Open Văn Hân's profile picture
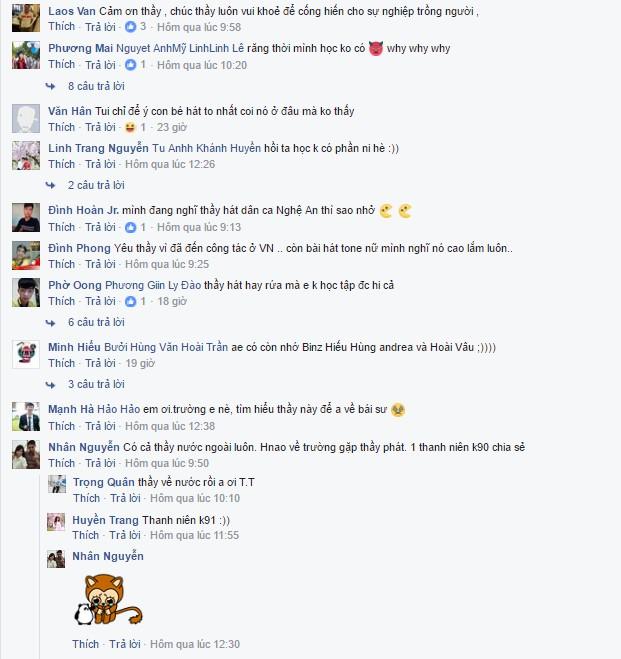This screenshot has width=621, height=659. (x=26, y=119)
